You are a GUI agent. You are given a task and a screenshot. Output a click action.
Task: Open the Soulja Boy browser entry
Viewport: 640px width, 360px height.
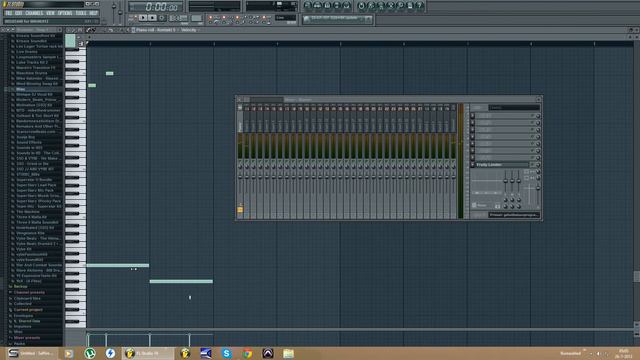25,137
